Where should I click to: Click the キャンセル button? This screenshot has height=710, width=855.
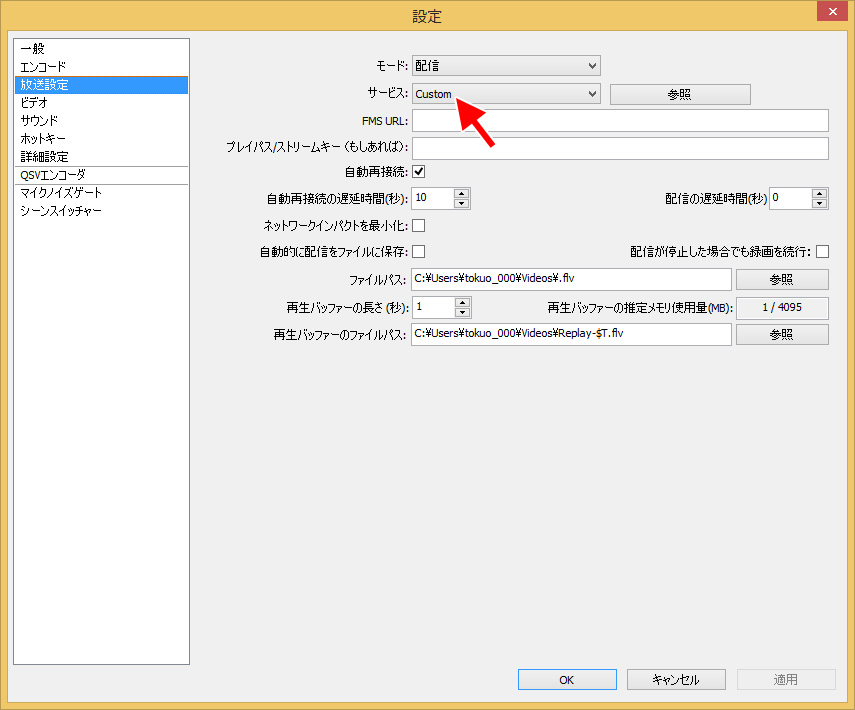(676, 680)
